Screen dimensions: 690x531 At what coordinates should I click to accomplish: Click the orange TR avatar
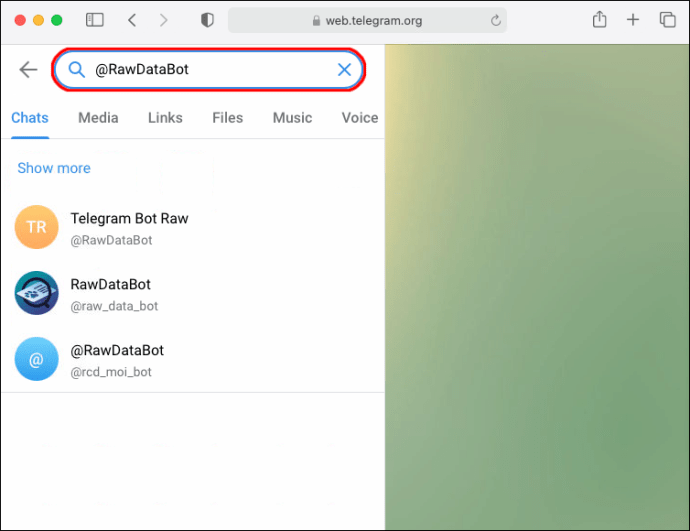click(37, 227)
